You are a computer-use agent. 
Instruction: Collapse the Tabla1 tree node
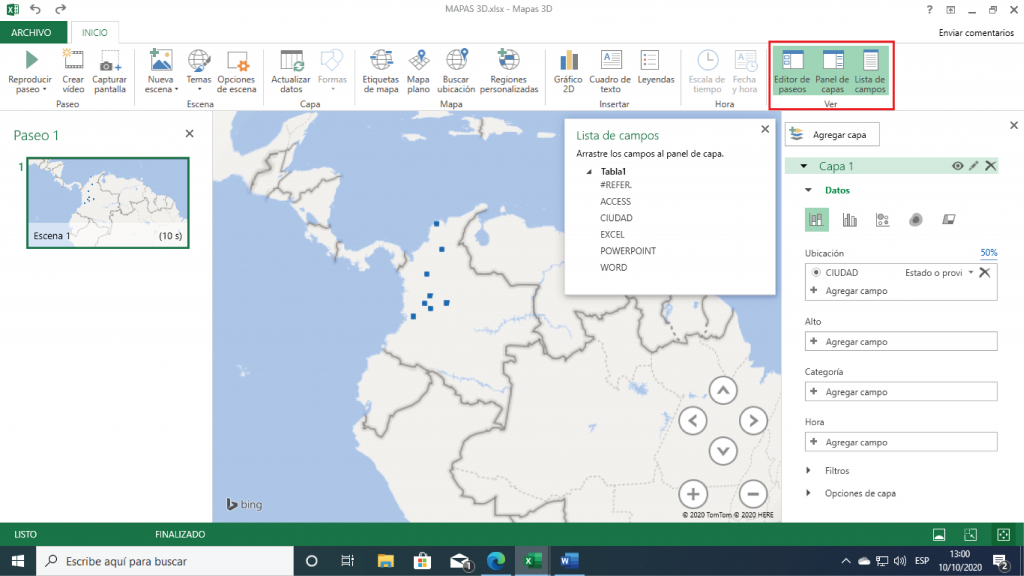(x=589, y=172)
